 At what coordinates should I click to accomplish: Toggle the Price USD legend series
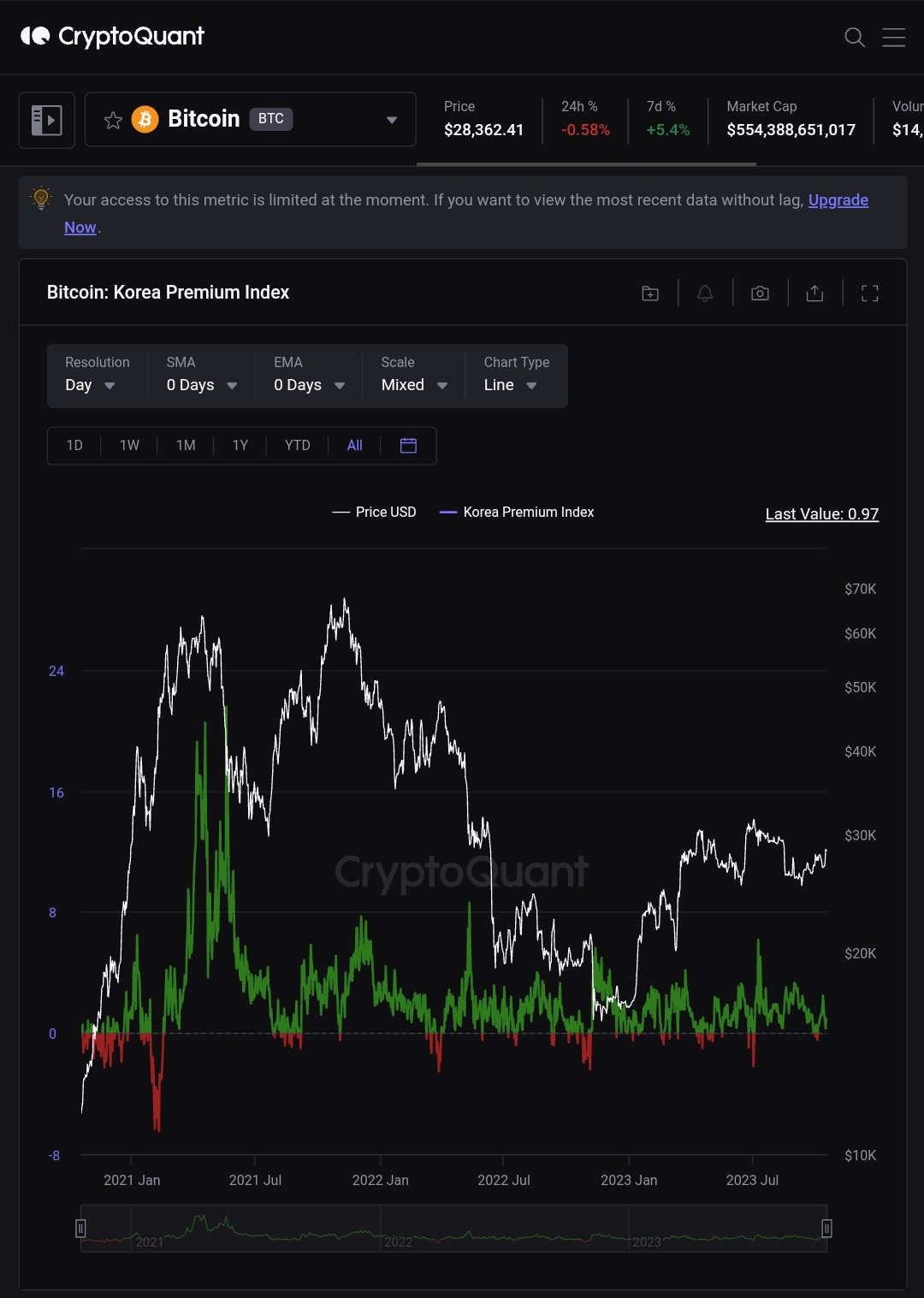pos(374,512)
